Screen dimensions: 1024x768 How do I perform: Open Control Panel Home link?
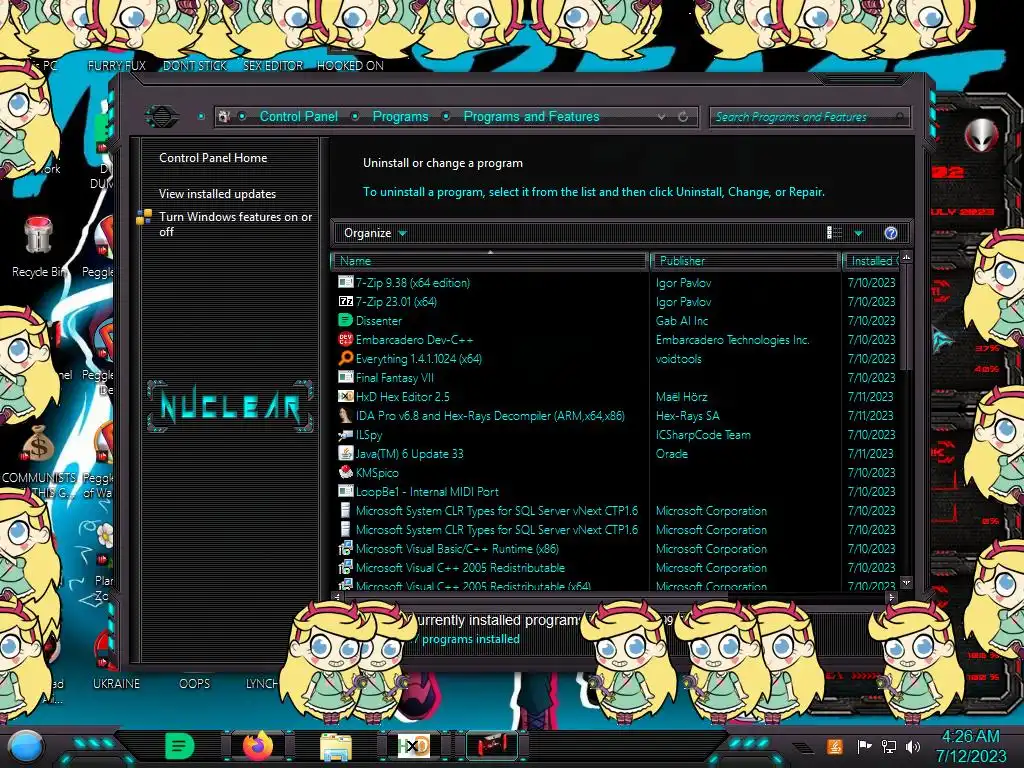point(213,157)
